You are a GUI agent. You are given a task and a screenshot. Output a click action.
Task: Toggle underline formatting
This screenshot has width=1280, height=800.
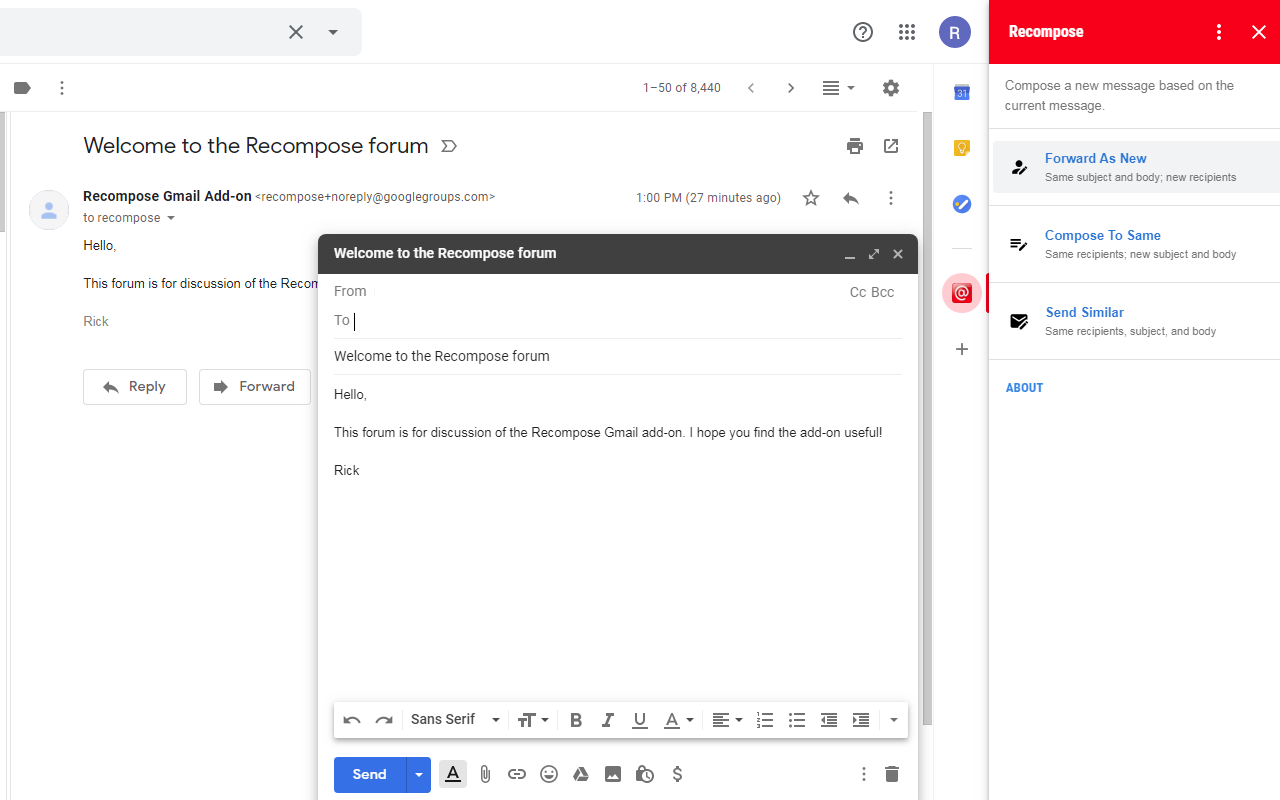[x=640, y=720]
